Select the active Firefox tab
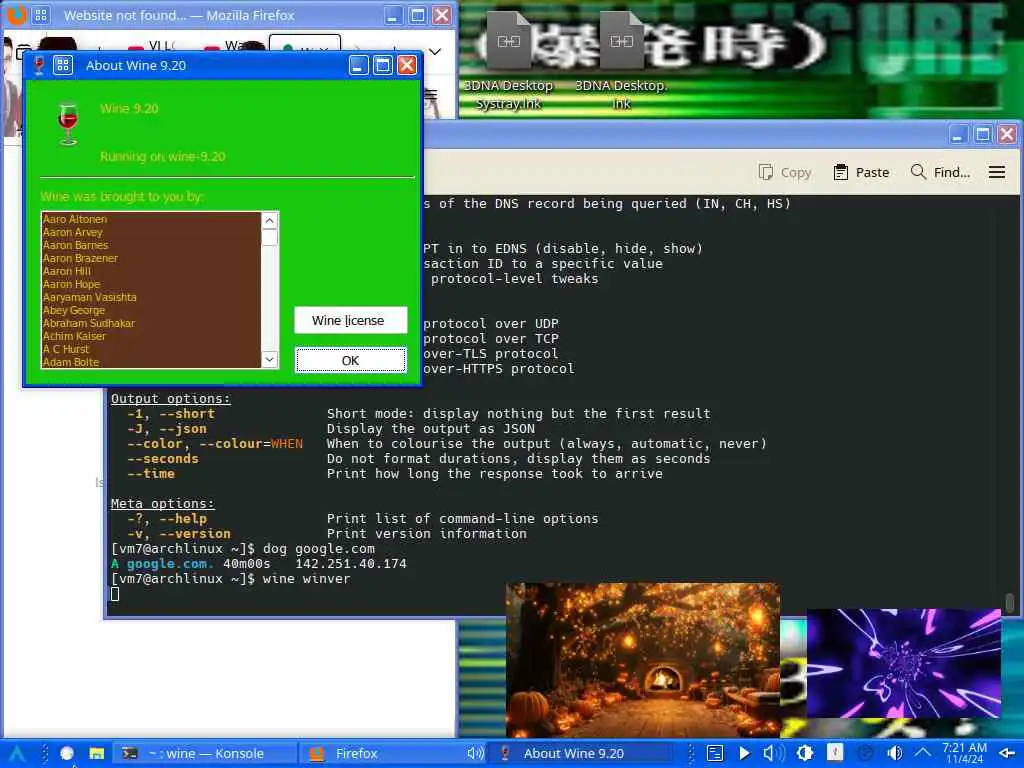 pos(305,44)
